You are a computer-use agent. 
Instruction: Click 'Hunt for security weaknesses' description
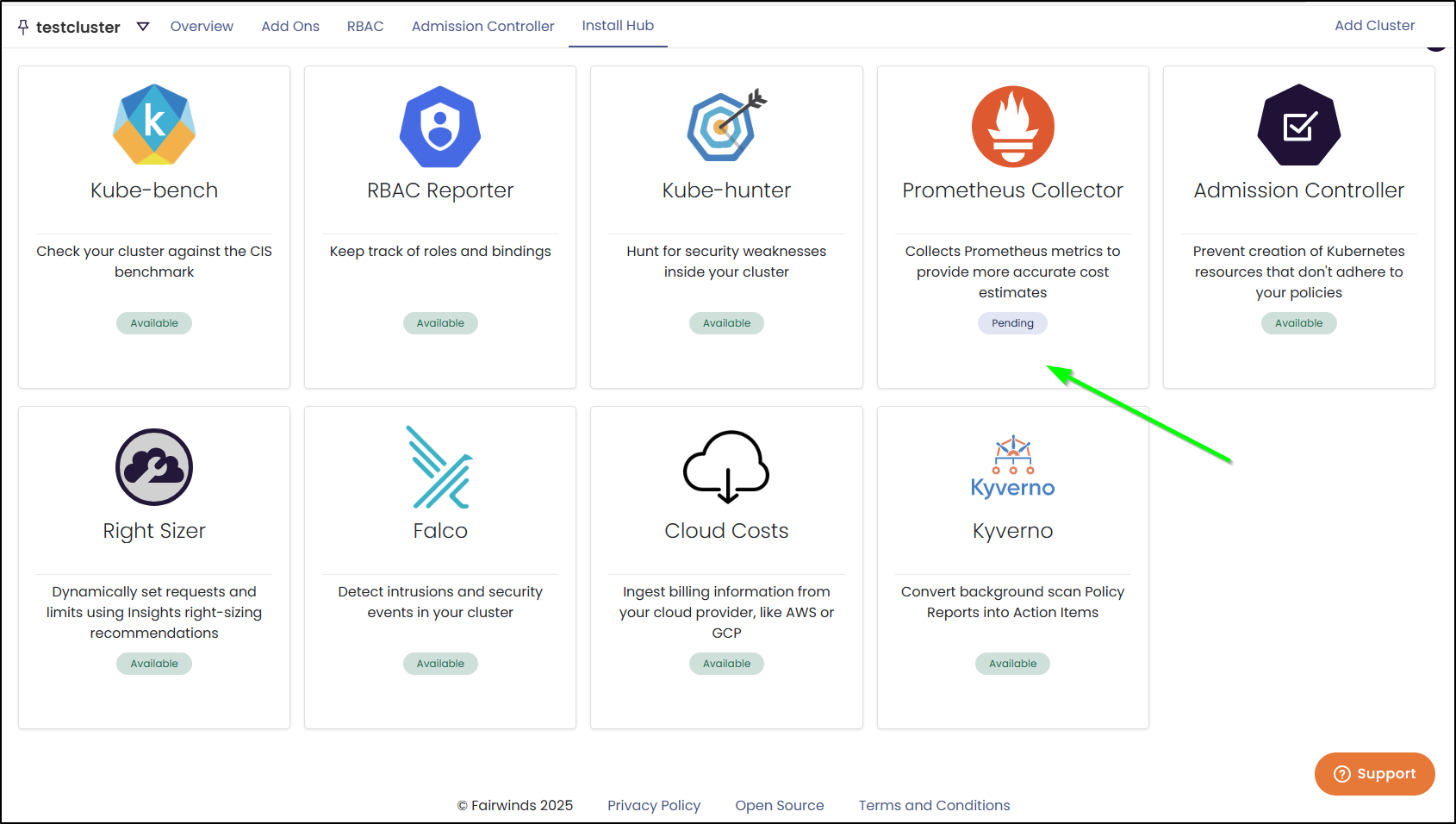(x=726, y=261)
